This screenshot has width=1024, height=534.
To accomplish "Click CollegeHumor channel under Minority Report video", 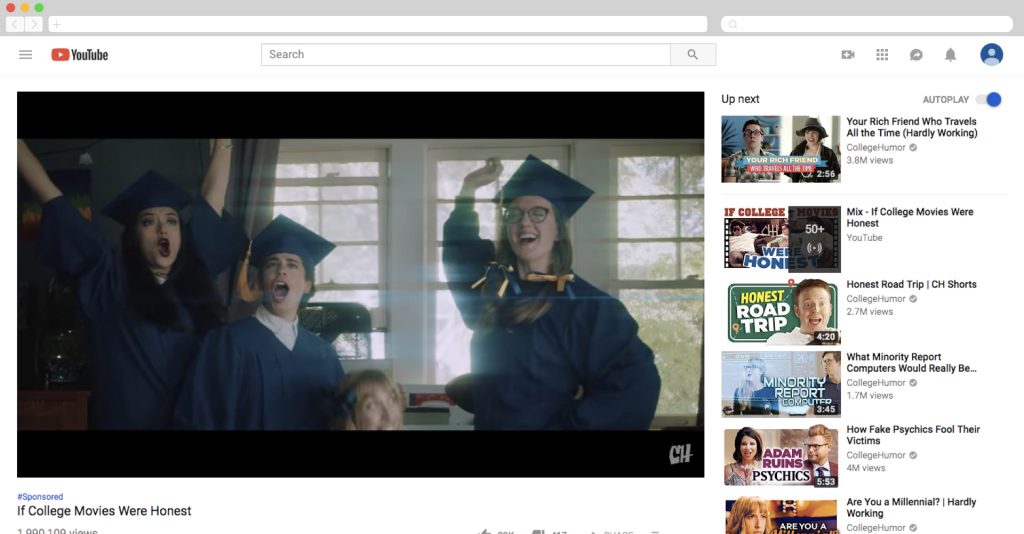I will pyautogui.click(x=876, y=383).
